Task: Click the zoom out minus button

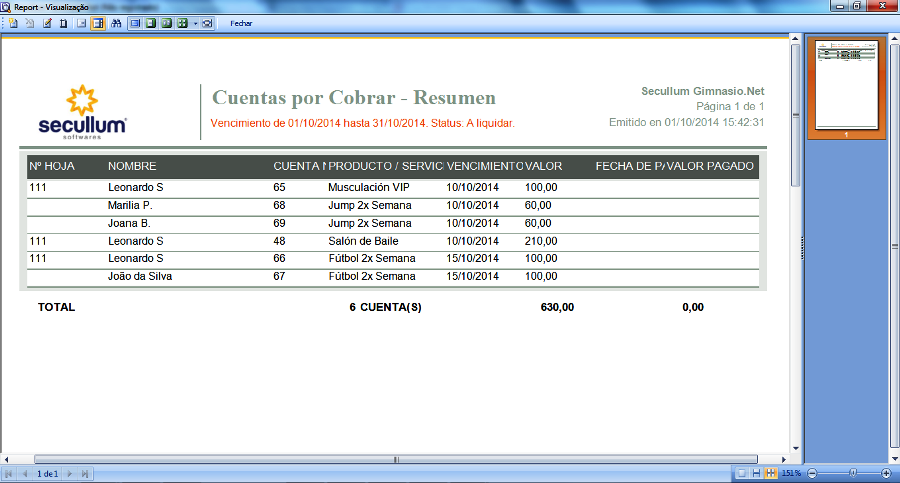Action: [x=812, y=473]
